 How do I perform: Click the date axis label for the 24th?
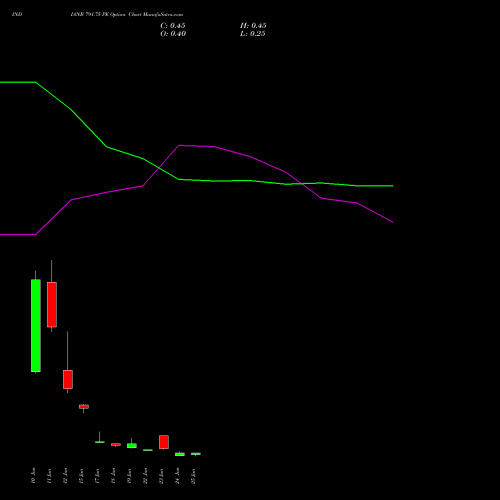pos(177,475)
